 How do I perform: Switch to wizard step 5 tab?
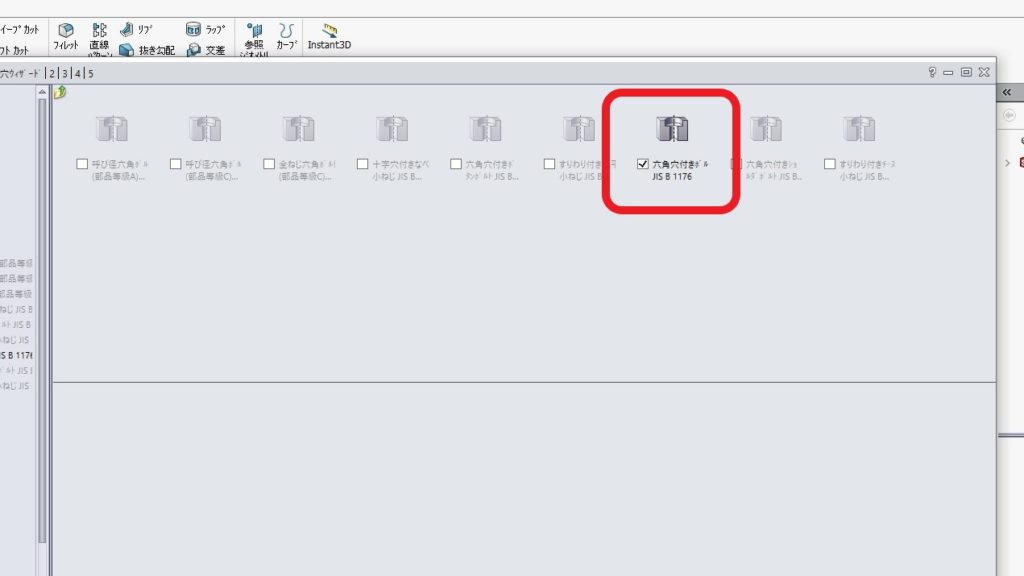pyautogui.click(x=90, y=73)
